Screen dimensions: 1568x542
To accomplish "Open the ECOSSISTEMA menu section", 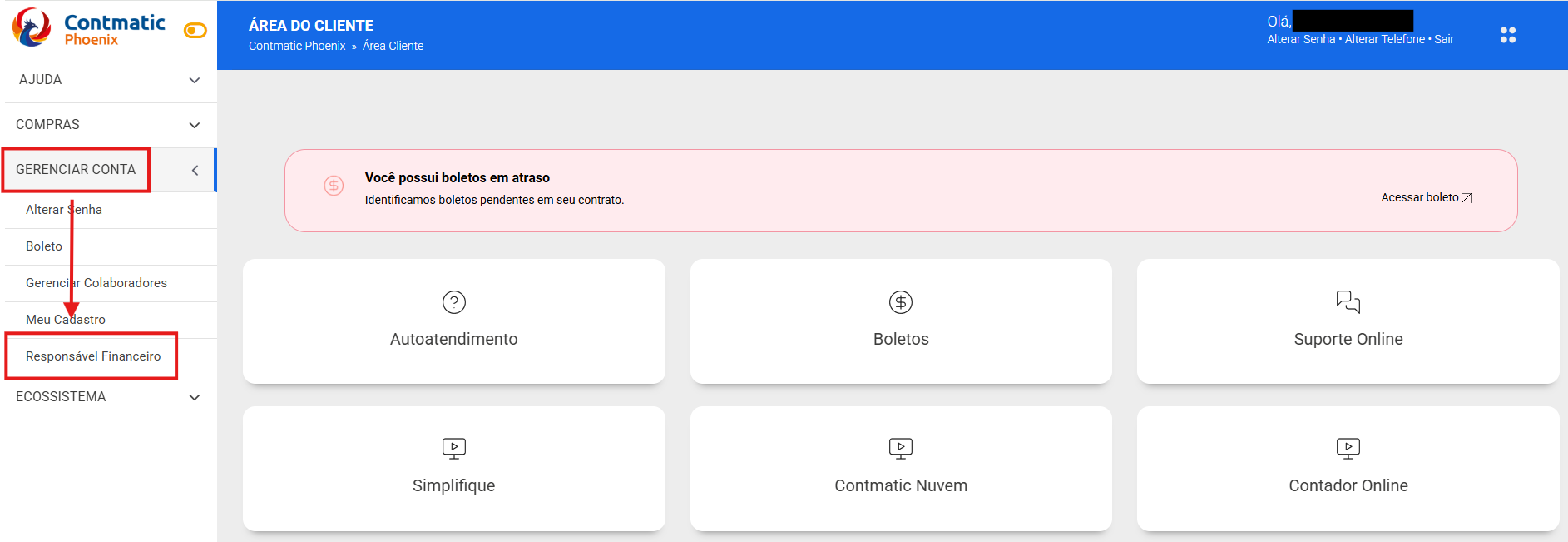I will (x=111, y=397).
